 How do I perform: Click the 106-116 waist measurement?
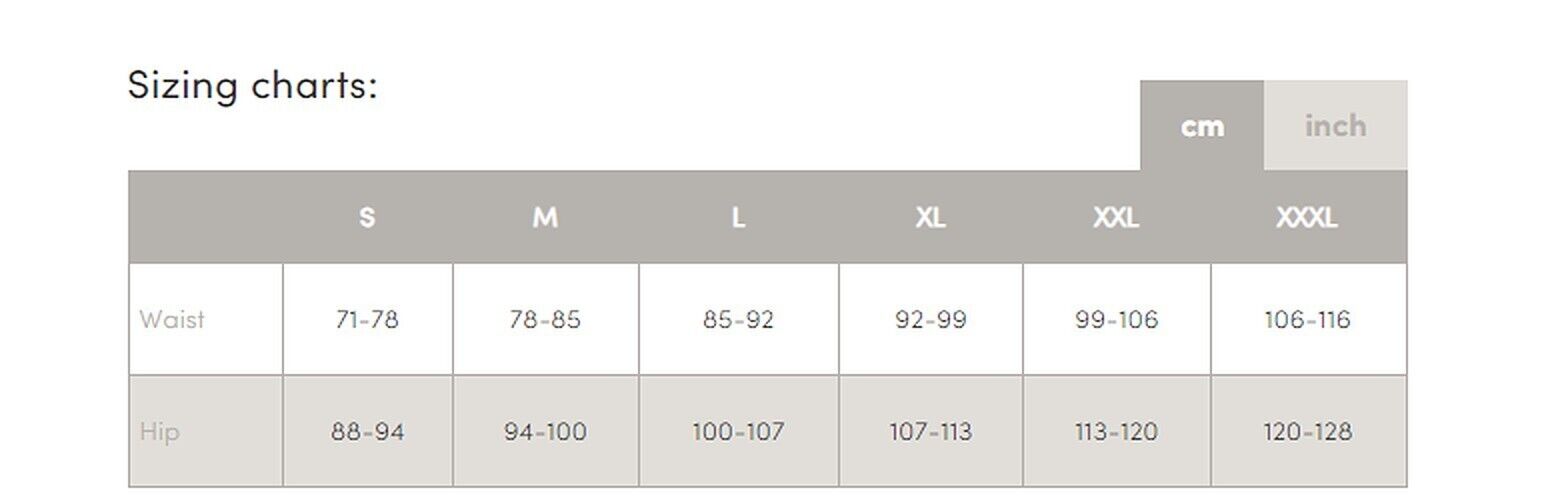coord(1307,320)
